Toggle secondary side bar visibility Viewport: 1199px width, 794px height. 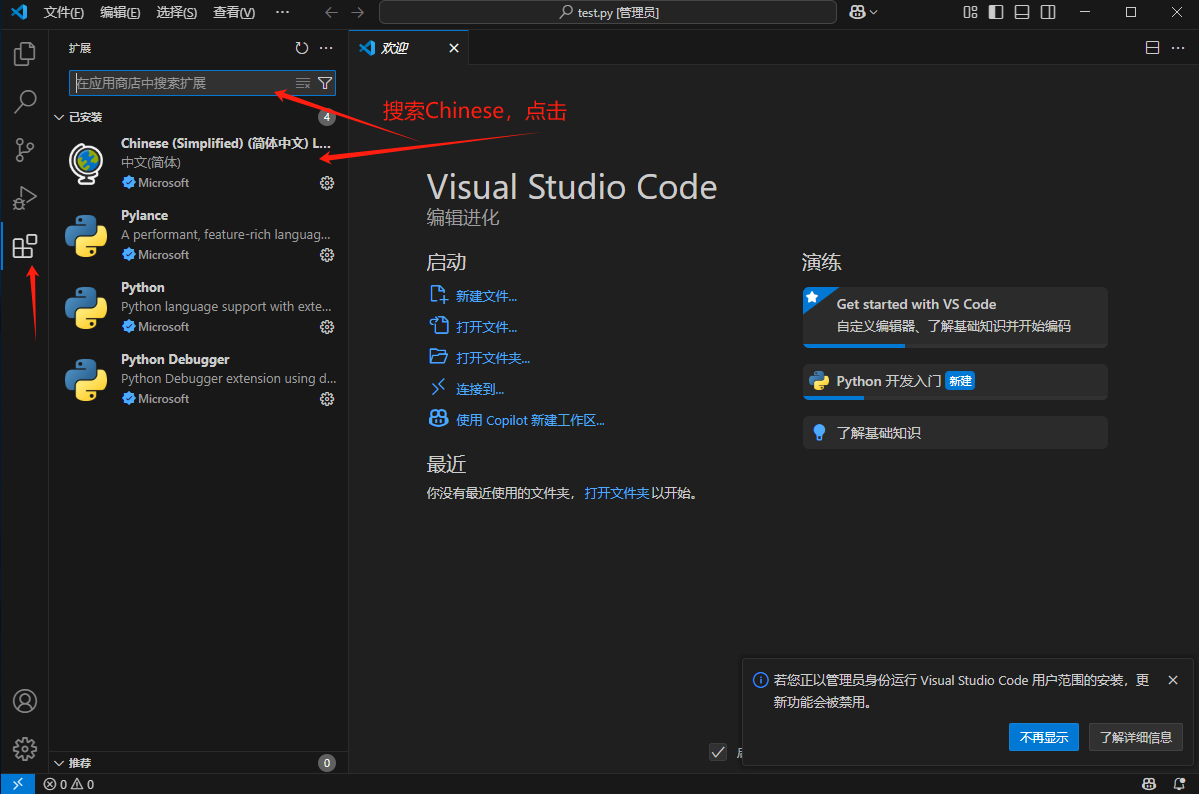pos(1048,12)
